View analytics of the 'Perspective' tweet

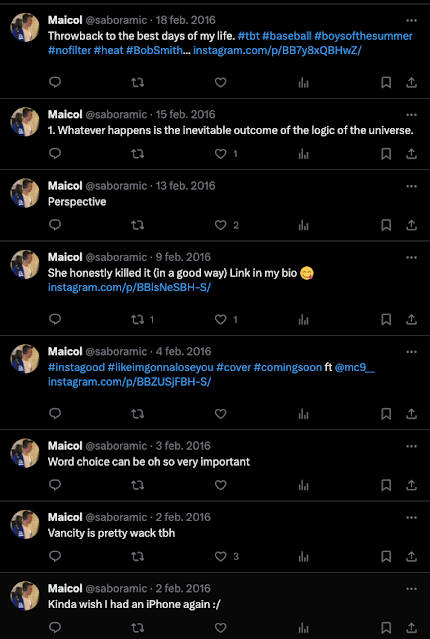point(304,225)
